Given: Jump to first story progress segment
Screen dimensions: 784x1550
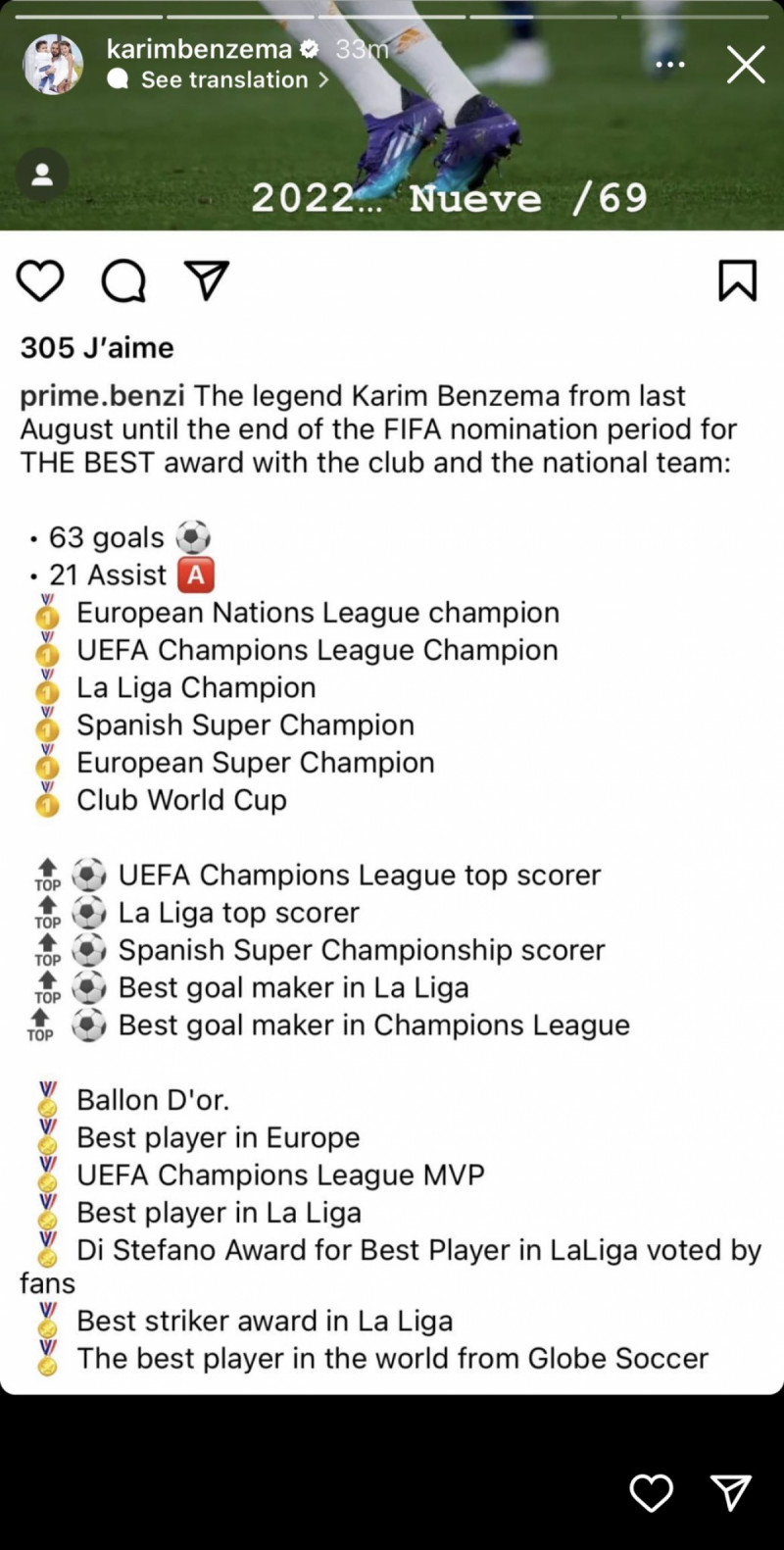Looking at the screenshot, I should [90, 17].
